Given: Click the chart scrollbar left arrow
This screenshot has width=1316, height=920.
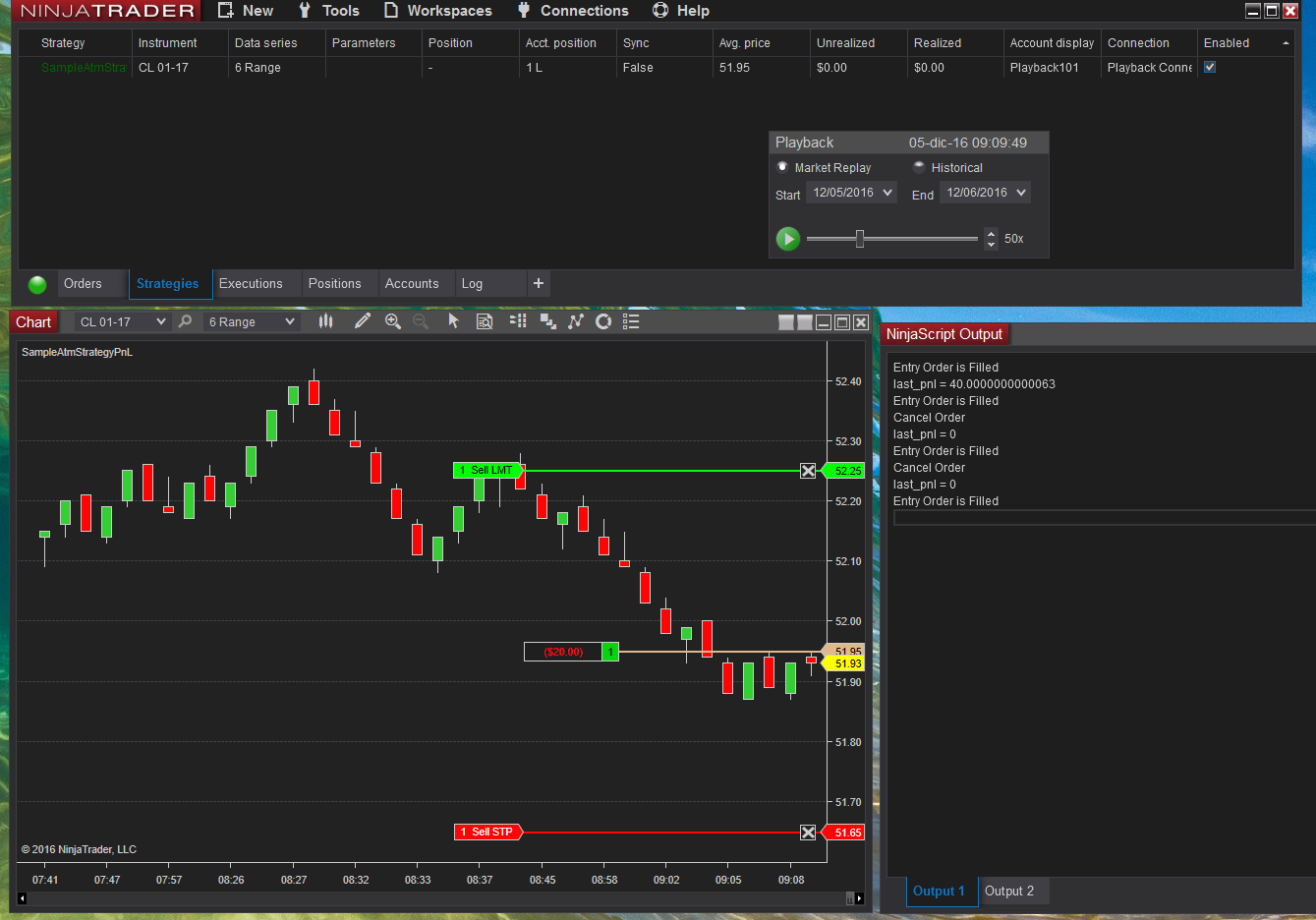Looking at the screenshot, I should pos(23,898).
